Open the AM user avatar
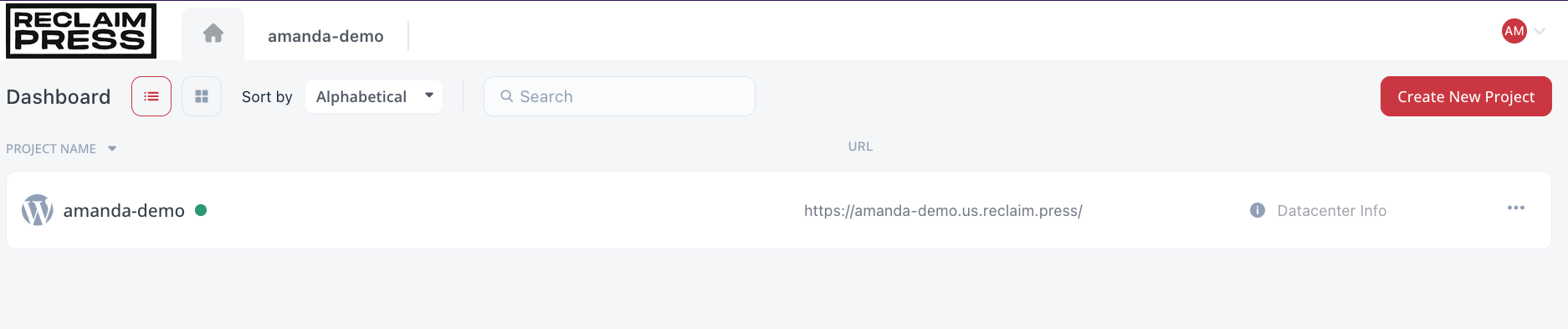This screenshot has width=1568, height=329. click(1514, 31)
